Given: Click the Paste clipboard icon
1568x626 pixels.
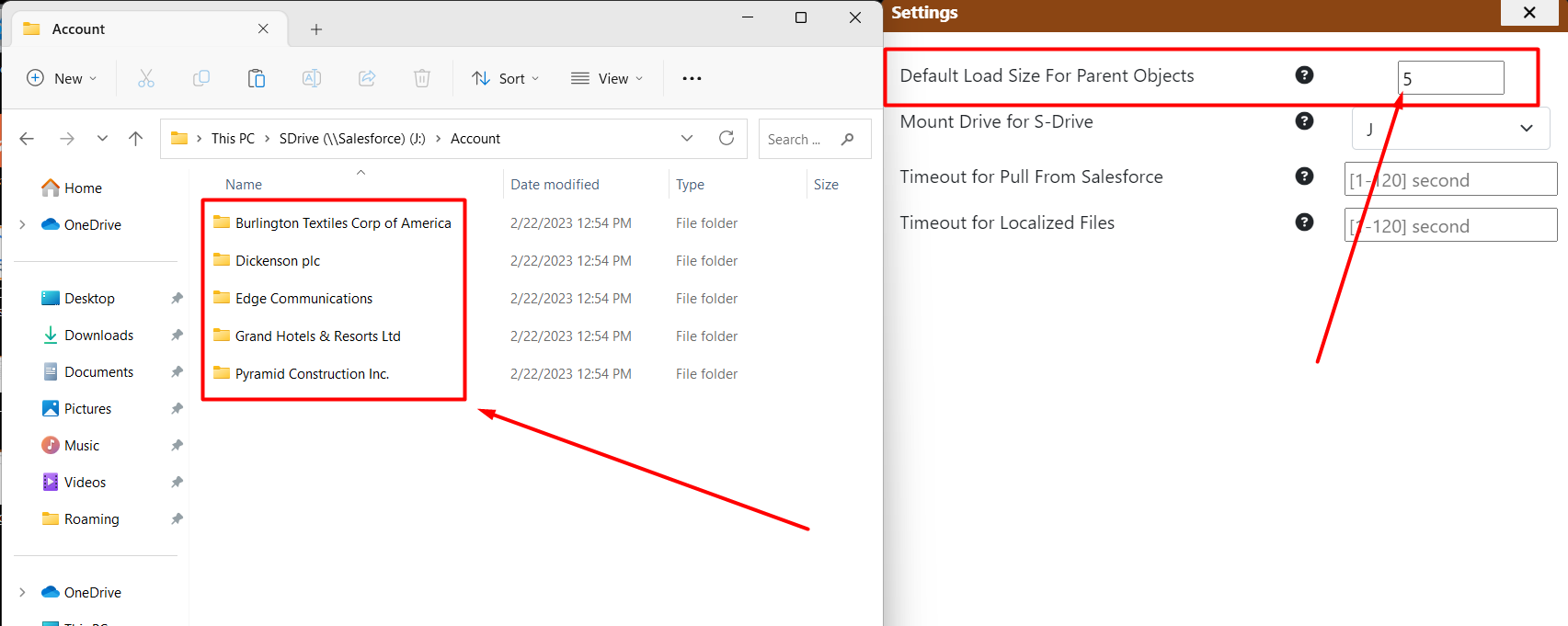Looking at the screenshot, I should pos(257,78).
